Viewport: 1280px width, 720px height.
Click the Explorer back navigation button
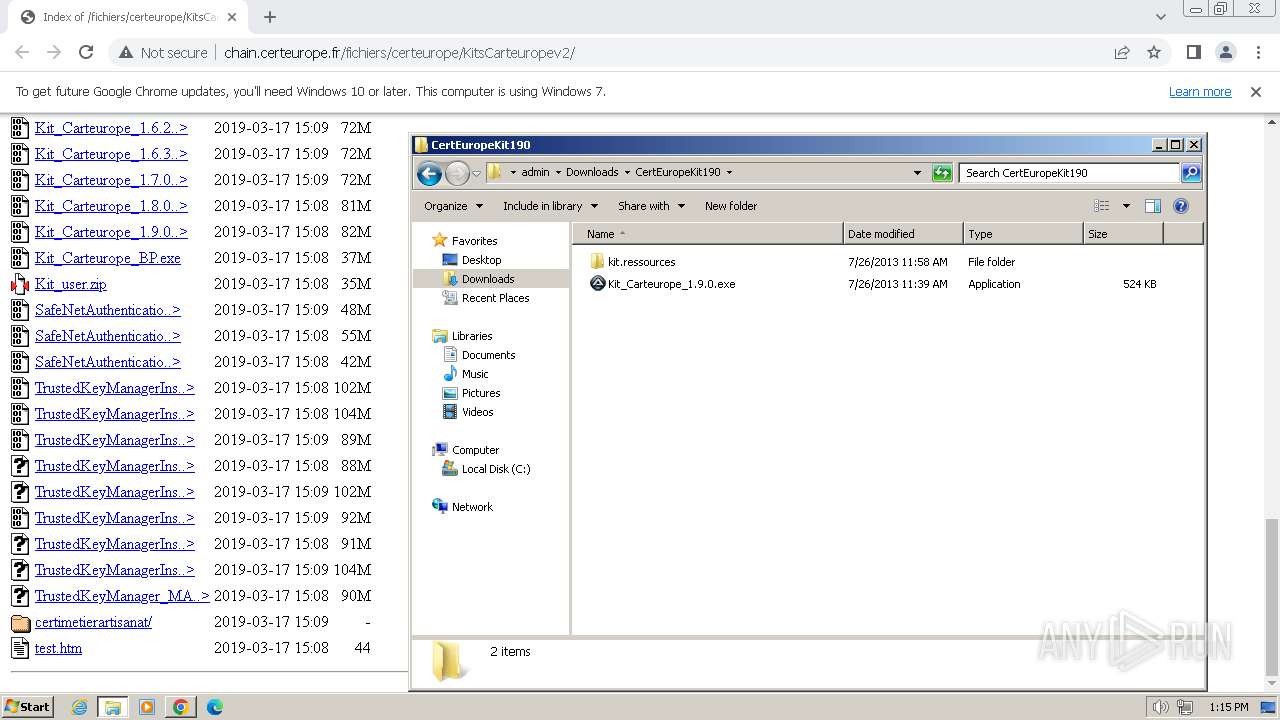(x=429, y=174)
